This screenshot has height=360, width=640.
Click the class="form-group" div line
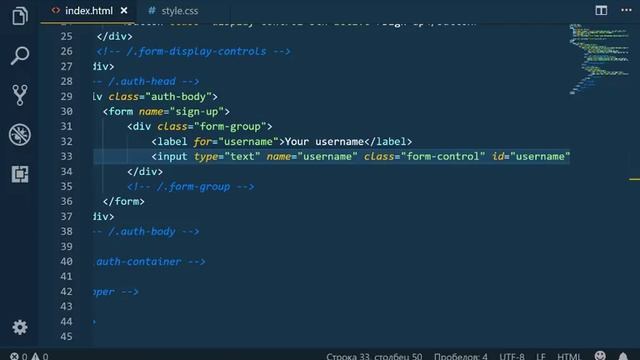click(200, 127)
